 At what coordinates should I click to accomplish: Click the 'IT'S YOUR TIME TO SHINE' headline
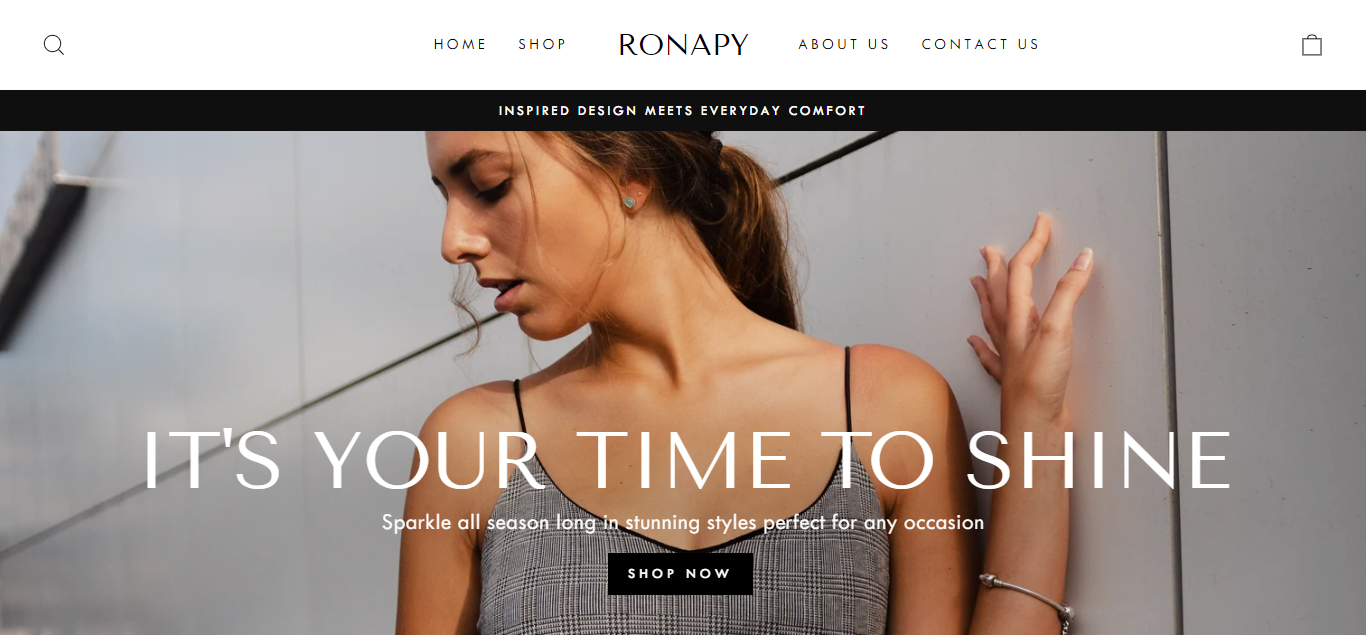click(686, 461)
